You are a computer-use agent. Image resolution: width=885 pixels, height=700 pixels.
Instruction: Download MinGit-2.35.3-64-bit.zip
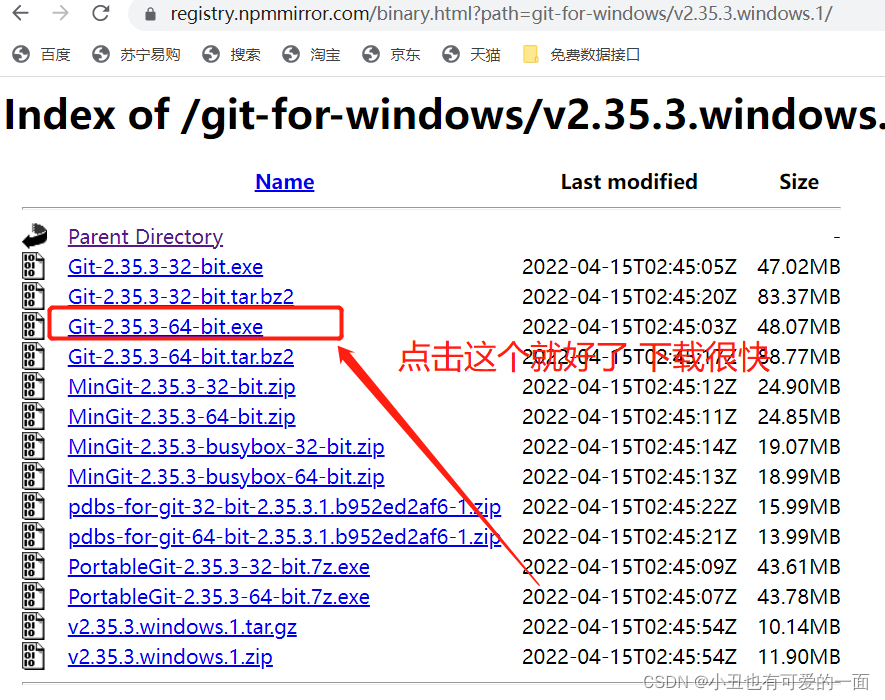point(182,417)
